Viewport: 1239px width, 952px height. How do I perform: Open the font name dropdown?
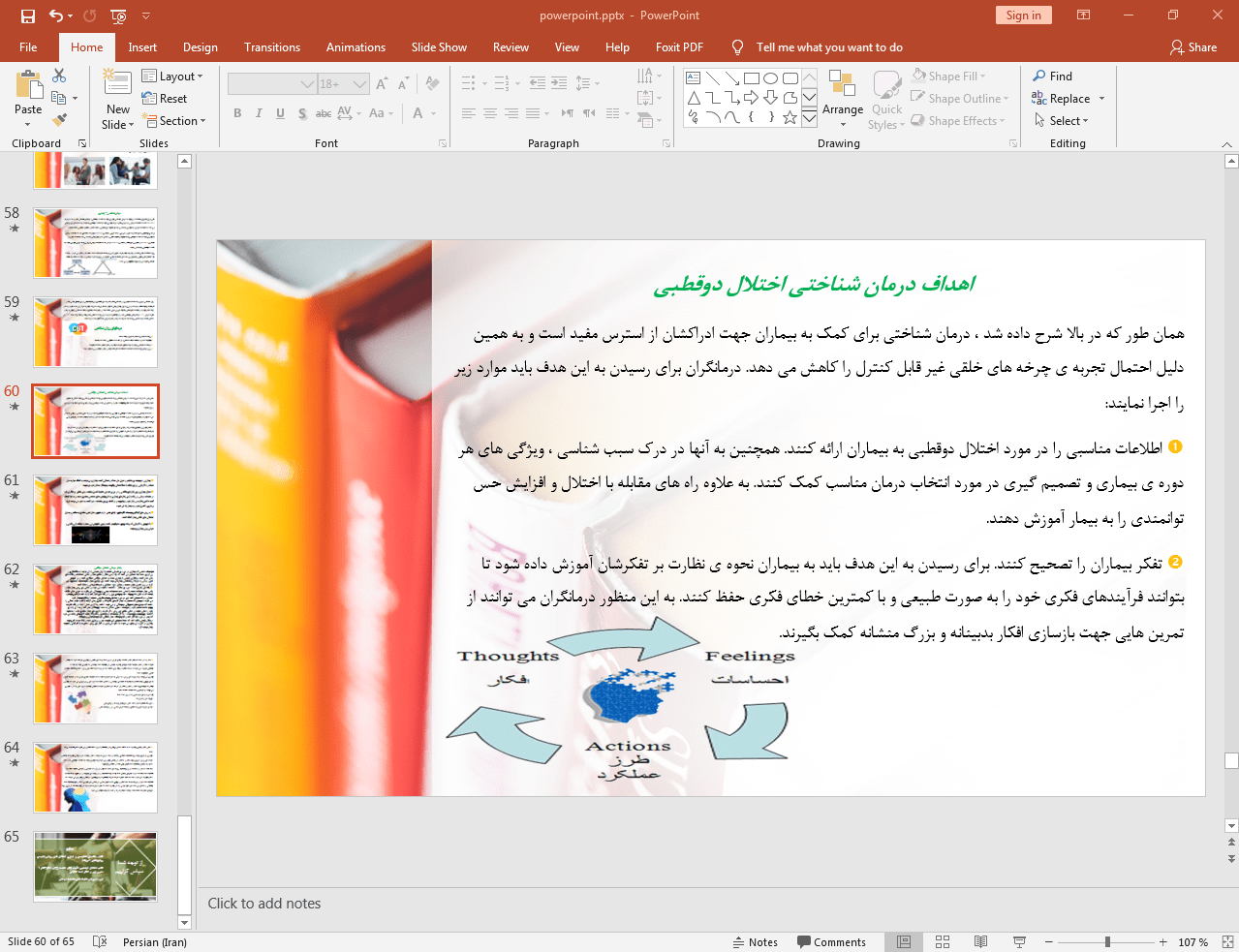pyautogui.click(x=308, y=84)
